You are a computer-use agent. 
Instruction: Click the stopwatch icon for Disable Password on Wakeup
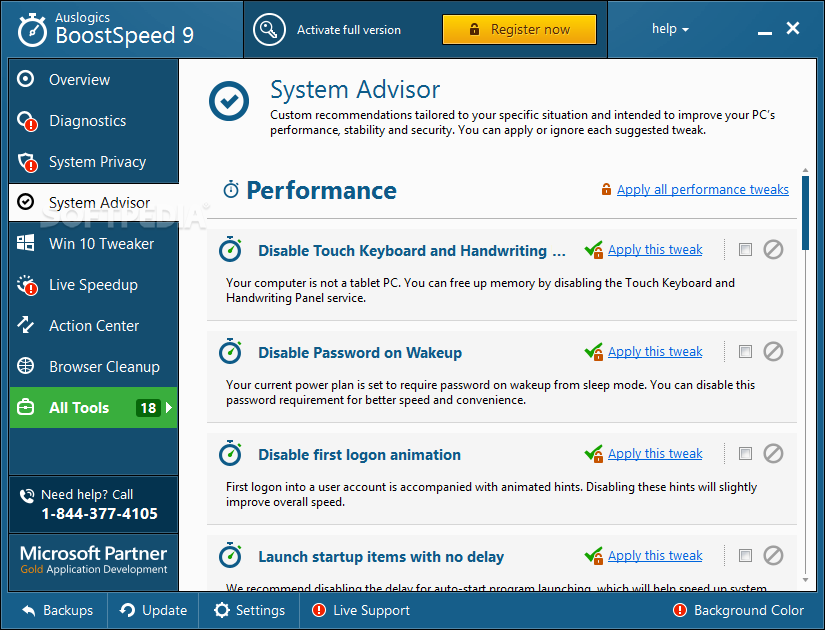pos(230,351)
